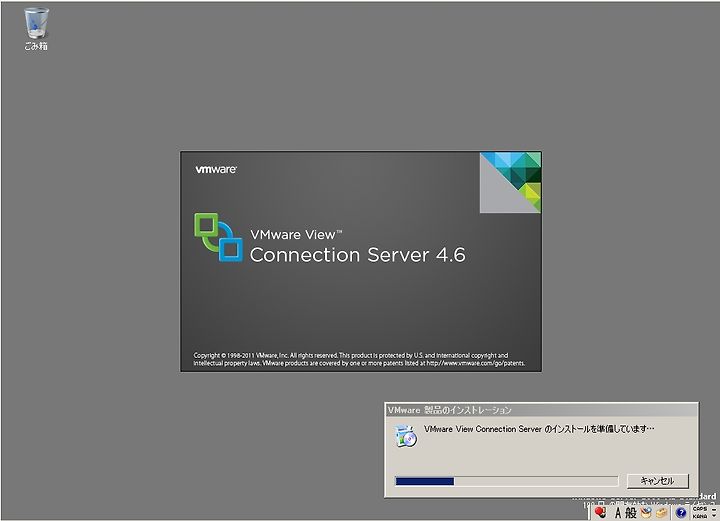Screen dimensions: 720x521
Task: Click the 'Connection Server 4.6' text
Action: [x=357, y=255]
